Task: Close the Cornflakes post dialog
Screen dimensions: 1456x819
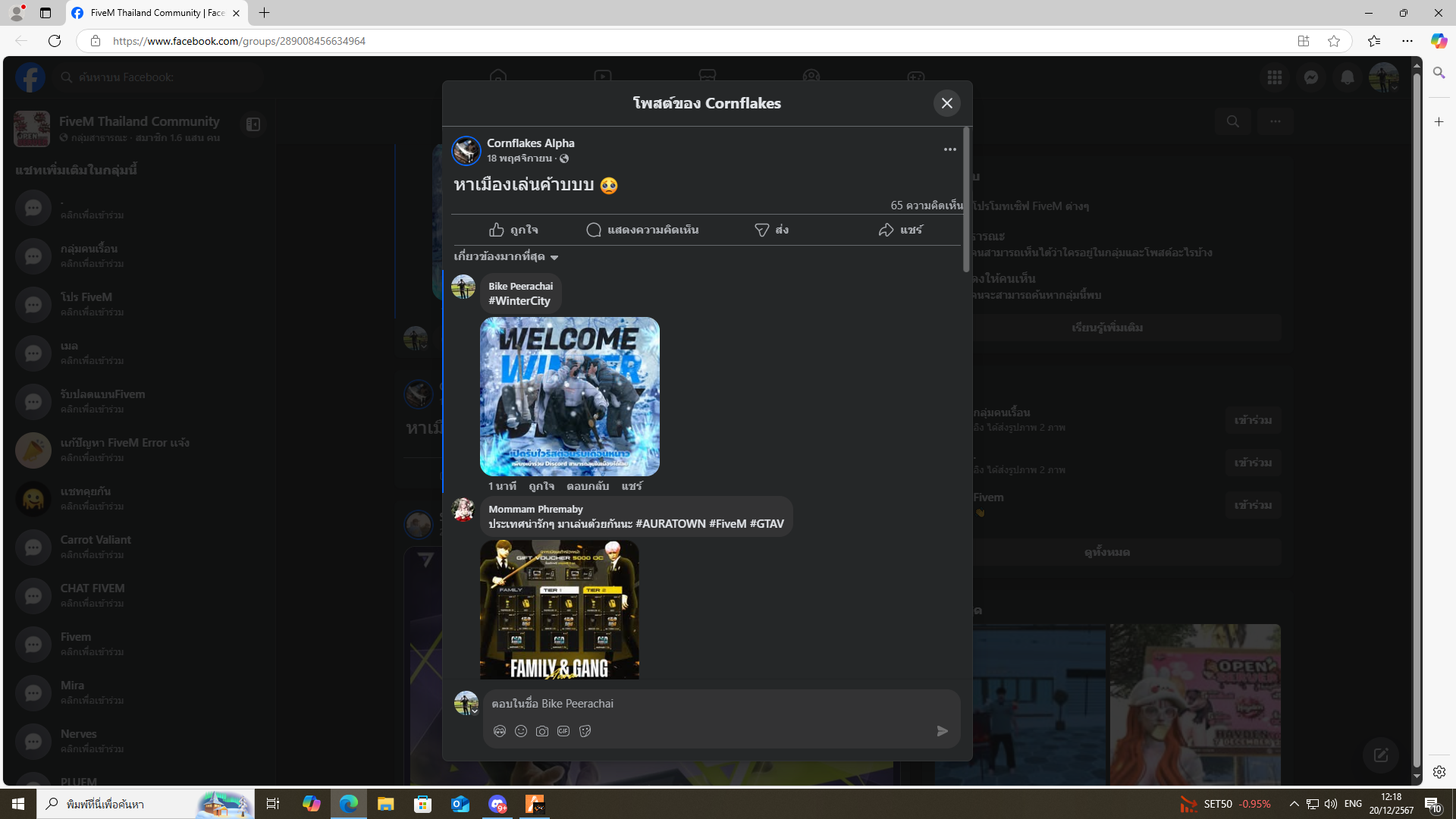Action: click(946, 103)
